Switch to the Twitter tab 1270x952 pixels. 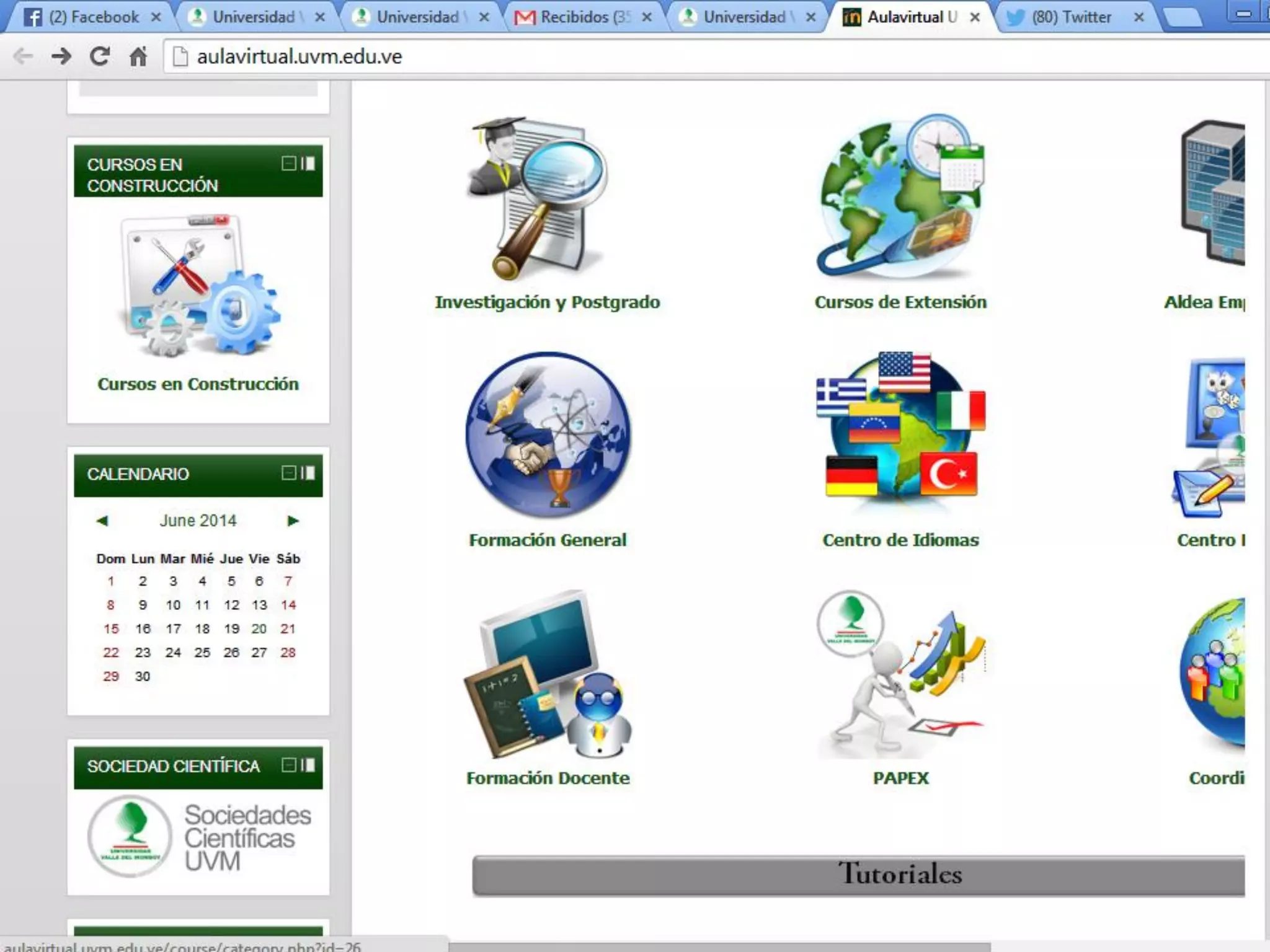1071,17
